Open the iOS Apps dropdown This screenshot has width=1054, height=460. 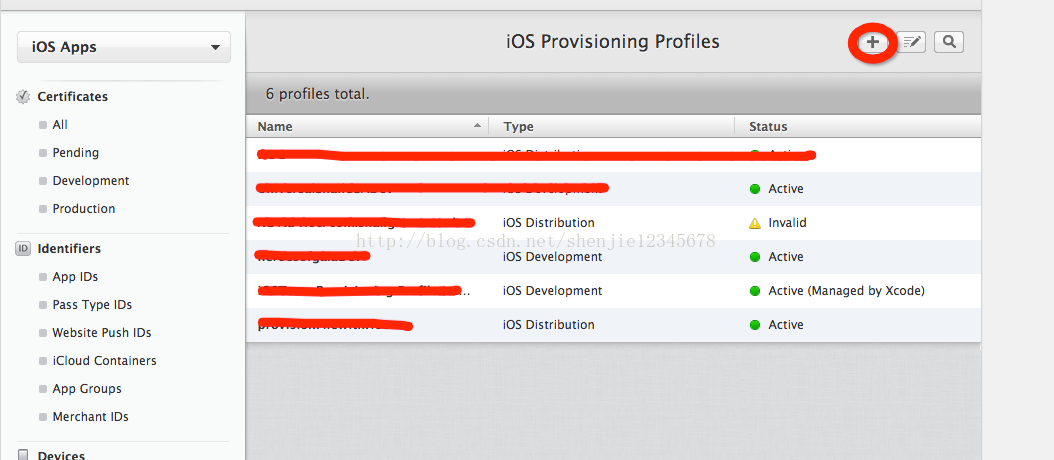tap(124, 47)
